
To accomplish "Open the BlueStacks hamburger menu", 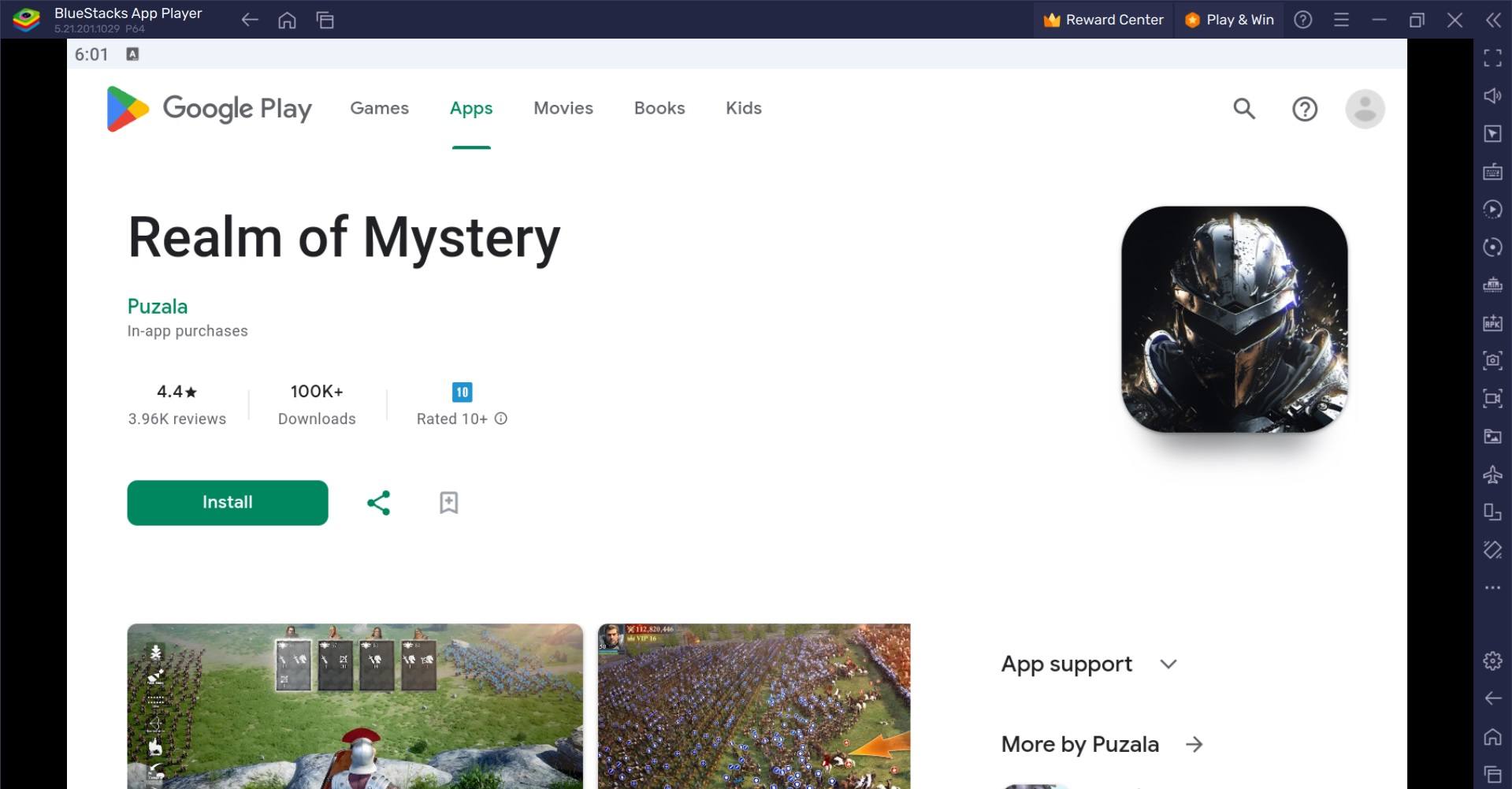I will pos(1341,20).
